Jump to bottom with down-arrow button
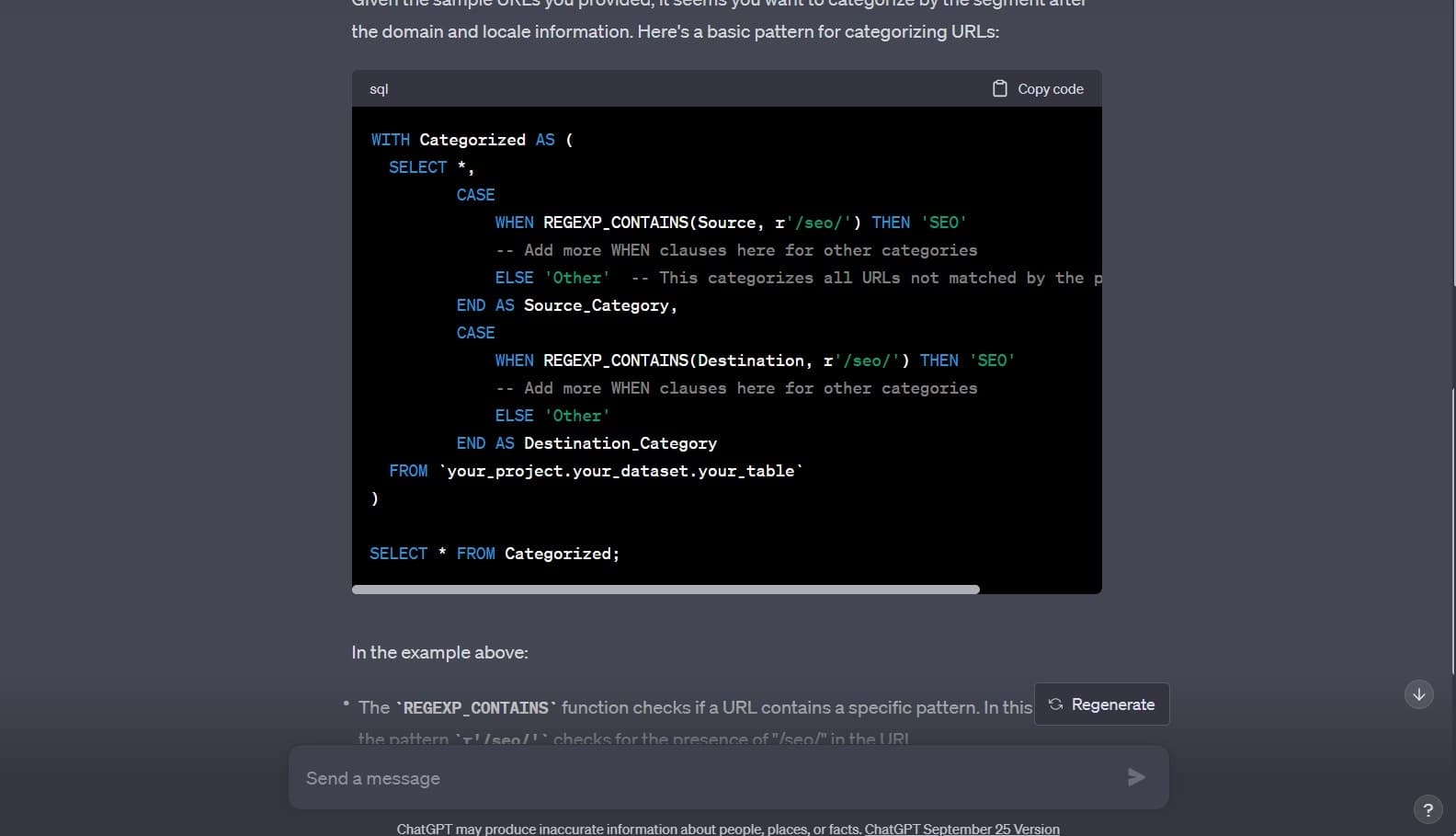The width and height of the screenshot is (1456, 836). [1418, 694]
